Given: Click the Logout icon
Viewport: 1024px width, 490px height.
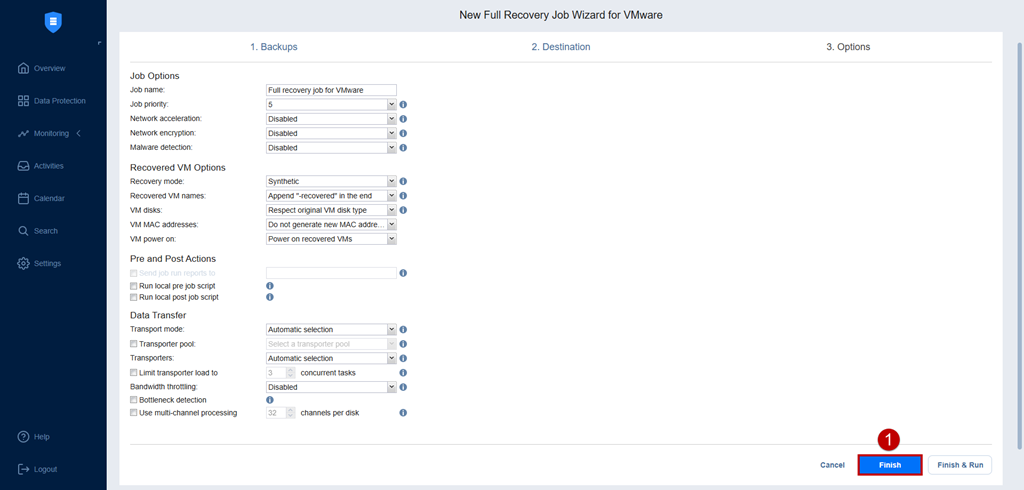Looking at the screenshot, I should (24, 469).
